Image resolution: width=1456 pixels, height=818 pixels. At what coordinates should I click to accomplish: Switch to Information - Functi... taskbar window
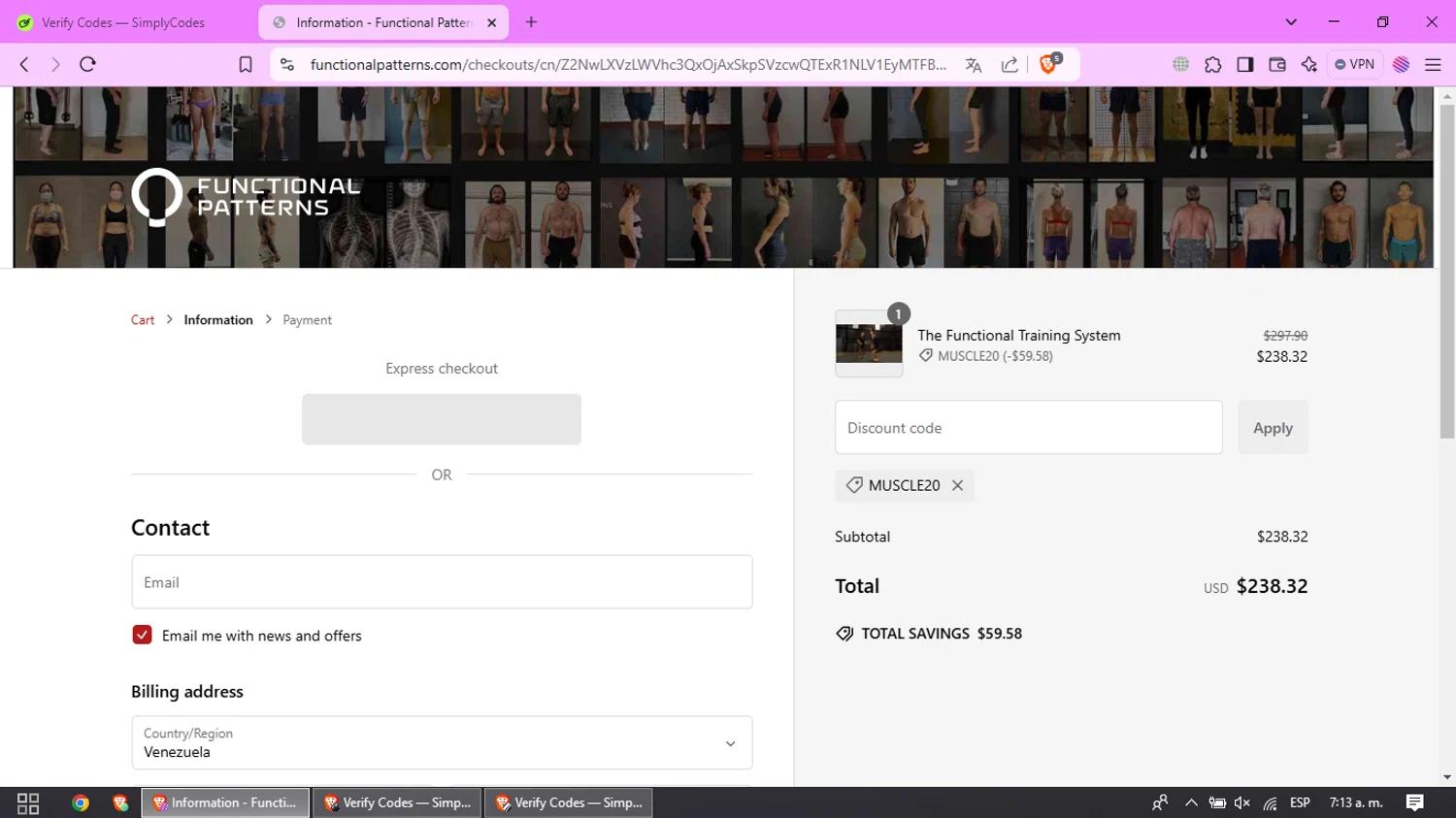coord(225,802)
